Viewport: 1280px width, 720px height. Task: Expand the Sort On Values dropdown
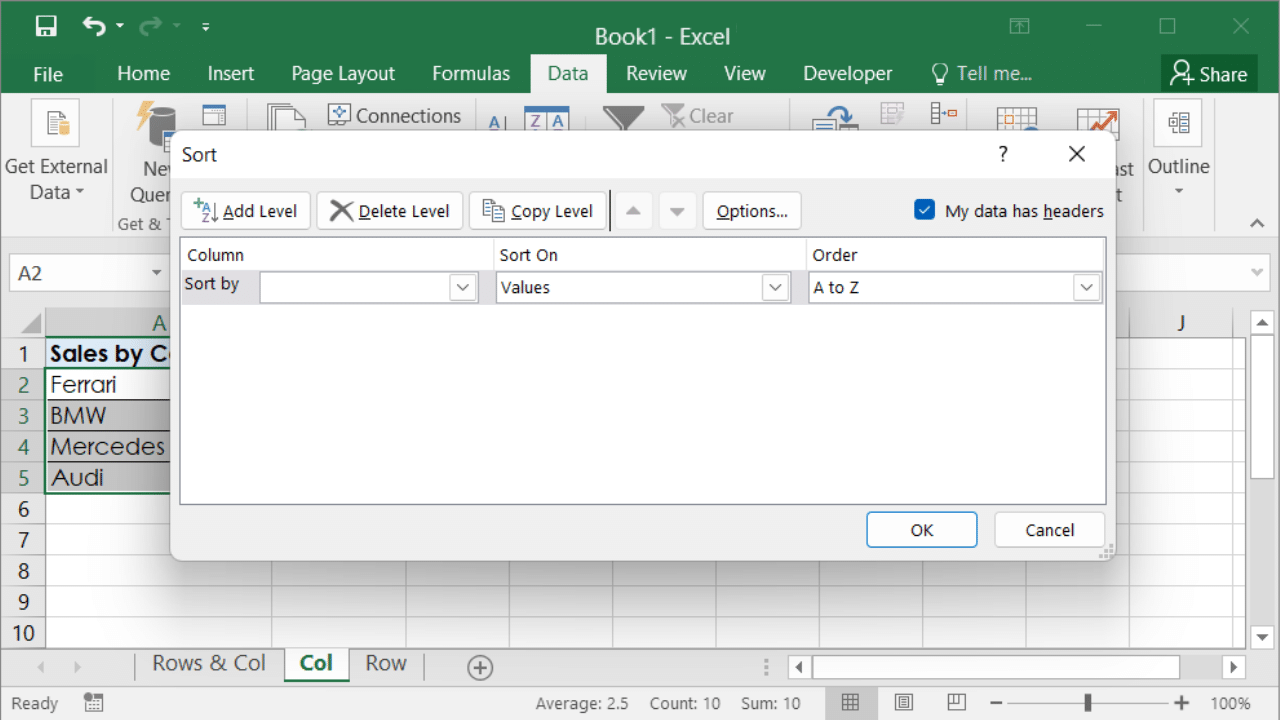pos(775,288)
